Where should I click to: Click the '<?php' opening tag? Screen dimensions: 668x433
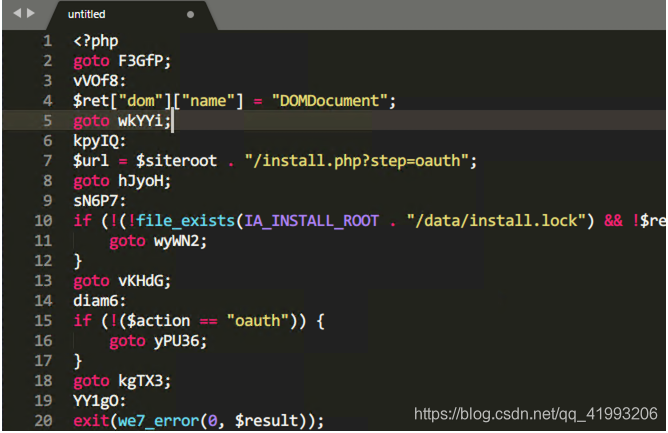point(96,41)
